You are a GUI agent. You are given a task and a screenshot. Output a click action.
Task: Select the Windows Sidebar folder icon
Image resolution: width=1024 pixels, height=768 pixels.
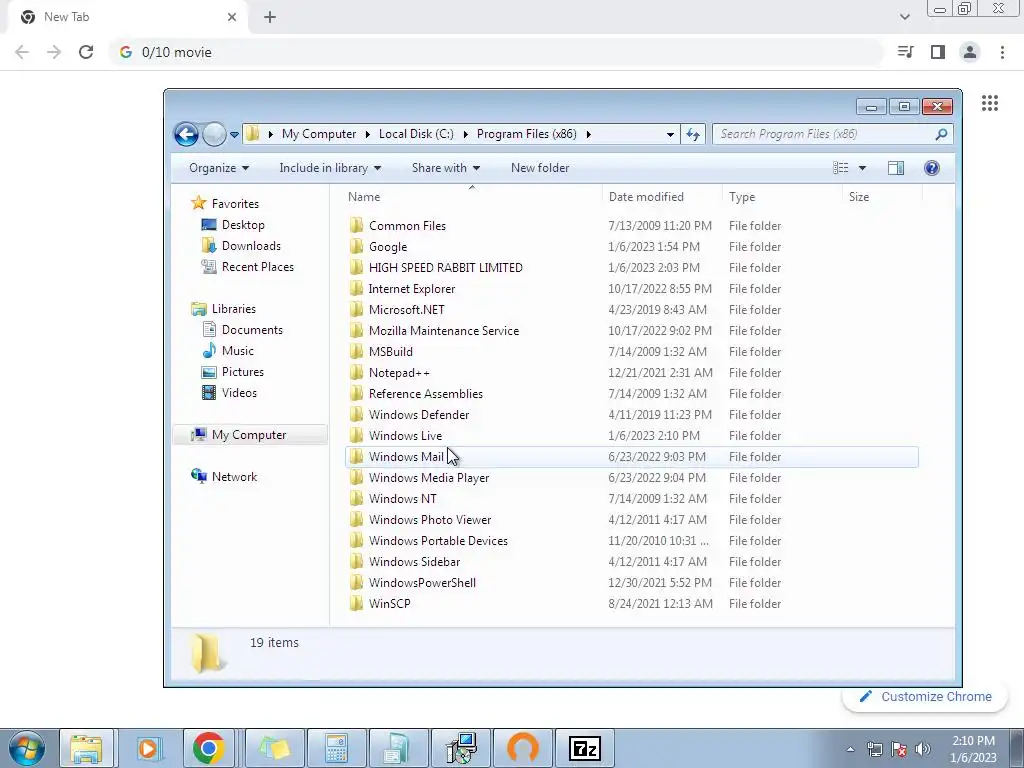coord(357,562)
